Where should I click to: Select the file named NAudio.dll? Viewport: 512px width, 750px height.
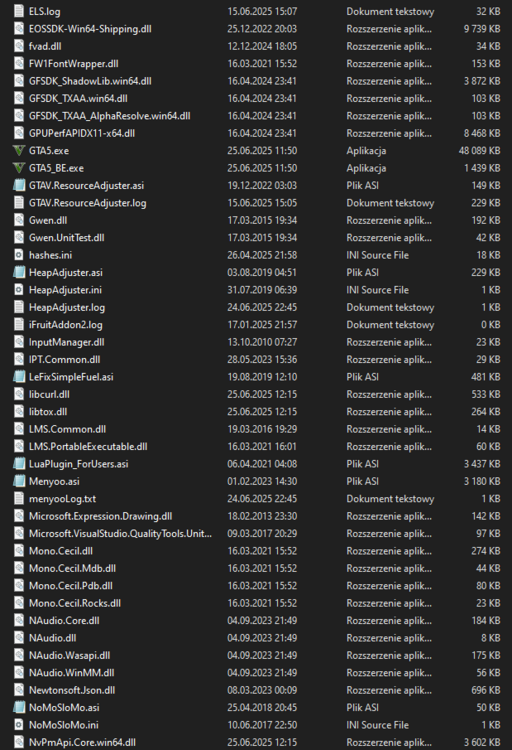pos(53,638)
